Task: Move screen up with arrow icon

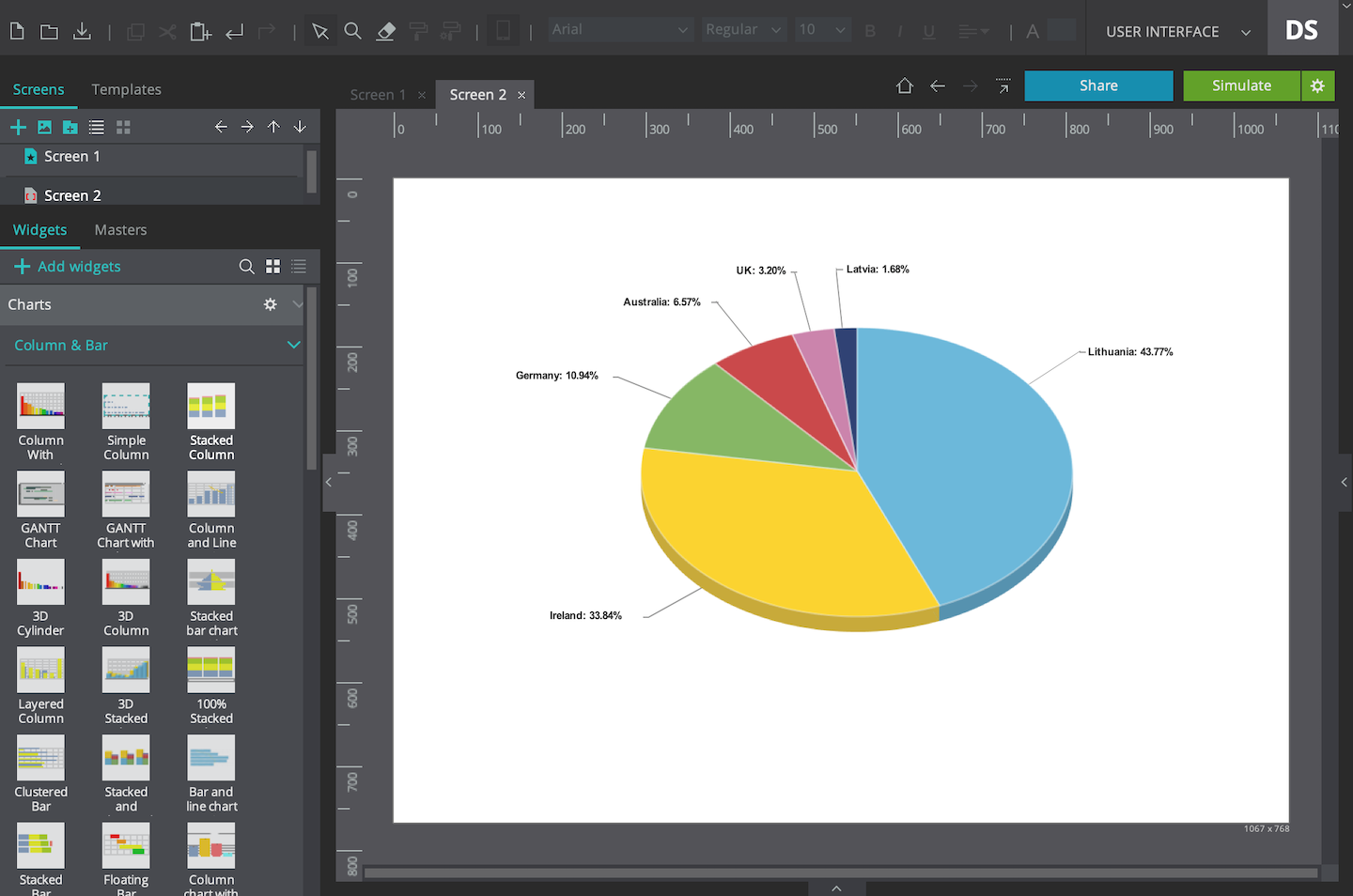Action: 273,127
